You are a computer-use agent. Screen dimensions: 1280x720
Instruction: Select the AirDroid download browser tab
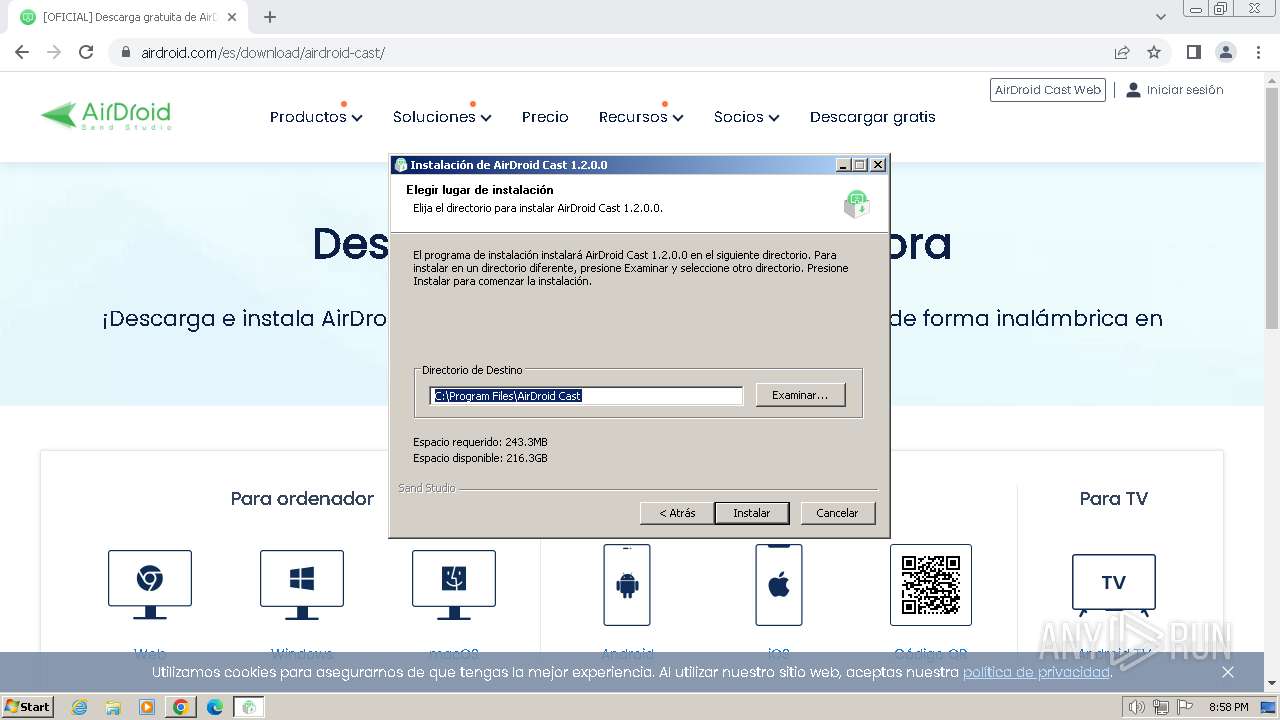coord(130,17)
